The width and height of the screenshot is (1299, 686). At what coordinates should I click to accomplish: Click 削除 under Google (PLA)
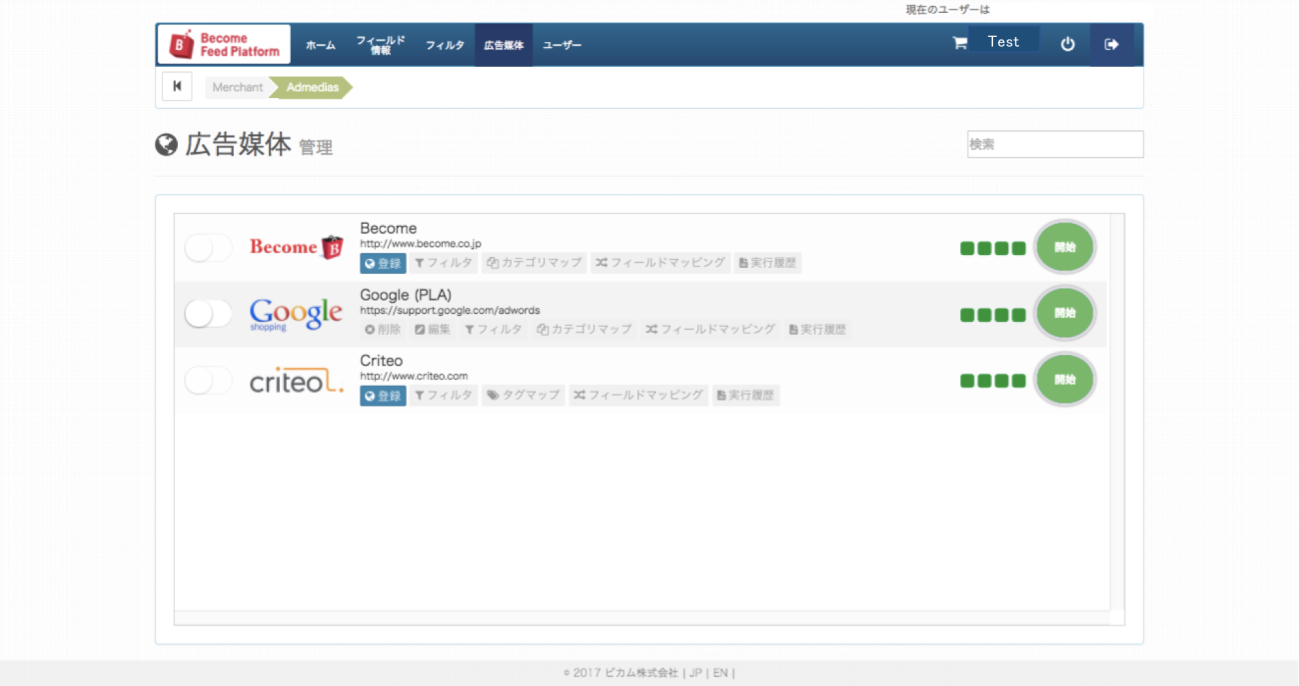click(x=383, y=329)
